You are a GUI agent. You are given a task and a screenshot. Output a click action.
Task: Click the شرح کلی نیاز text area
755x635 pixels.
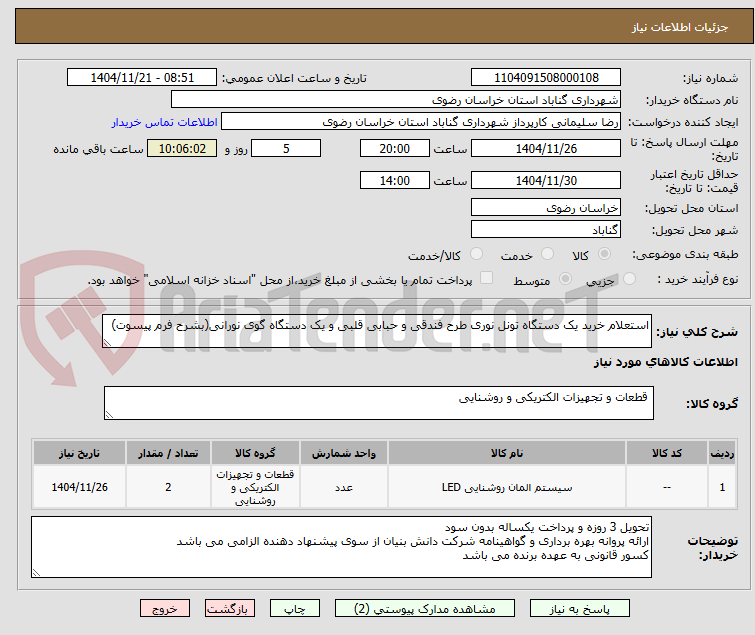click(377, 331)
